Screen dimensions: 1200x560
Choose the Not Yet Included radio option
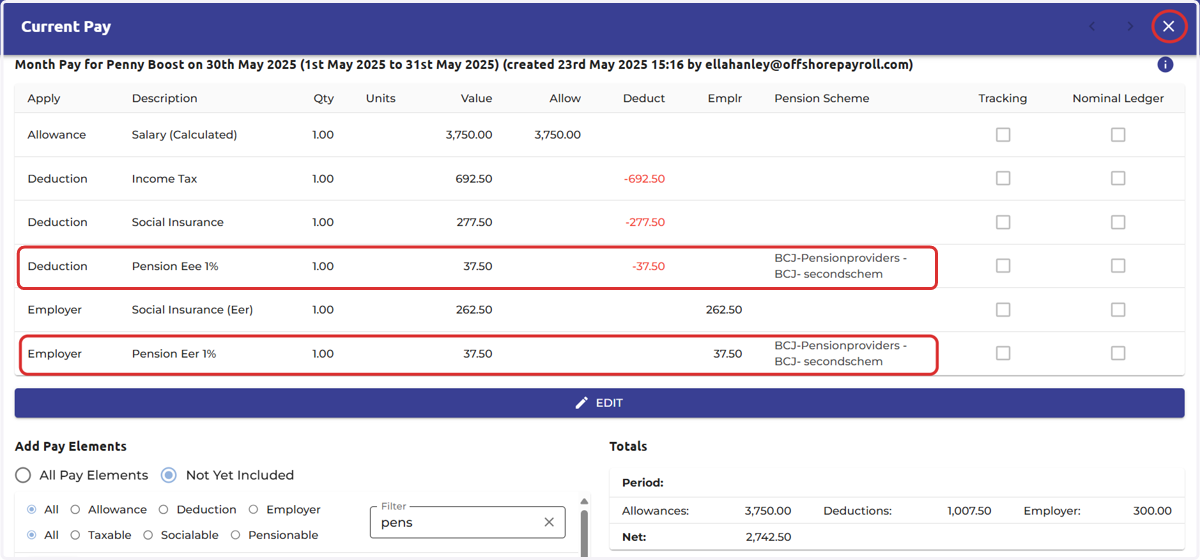169,475
